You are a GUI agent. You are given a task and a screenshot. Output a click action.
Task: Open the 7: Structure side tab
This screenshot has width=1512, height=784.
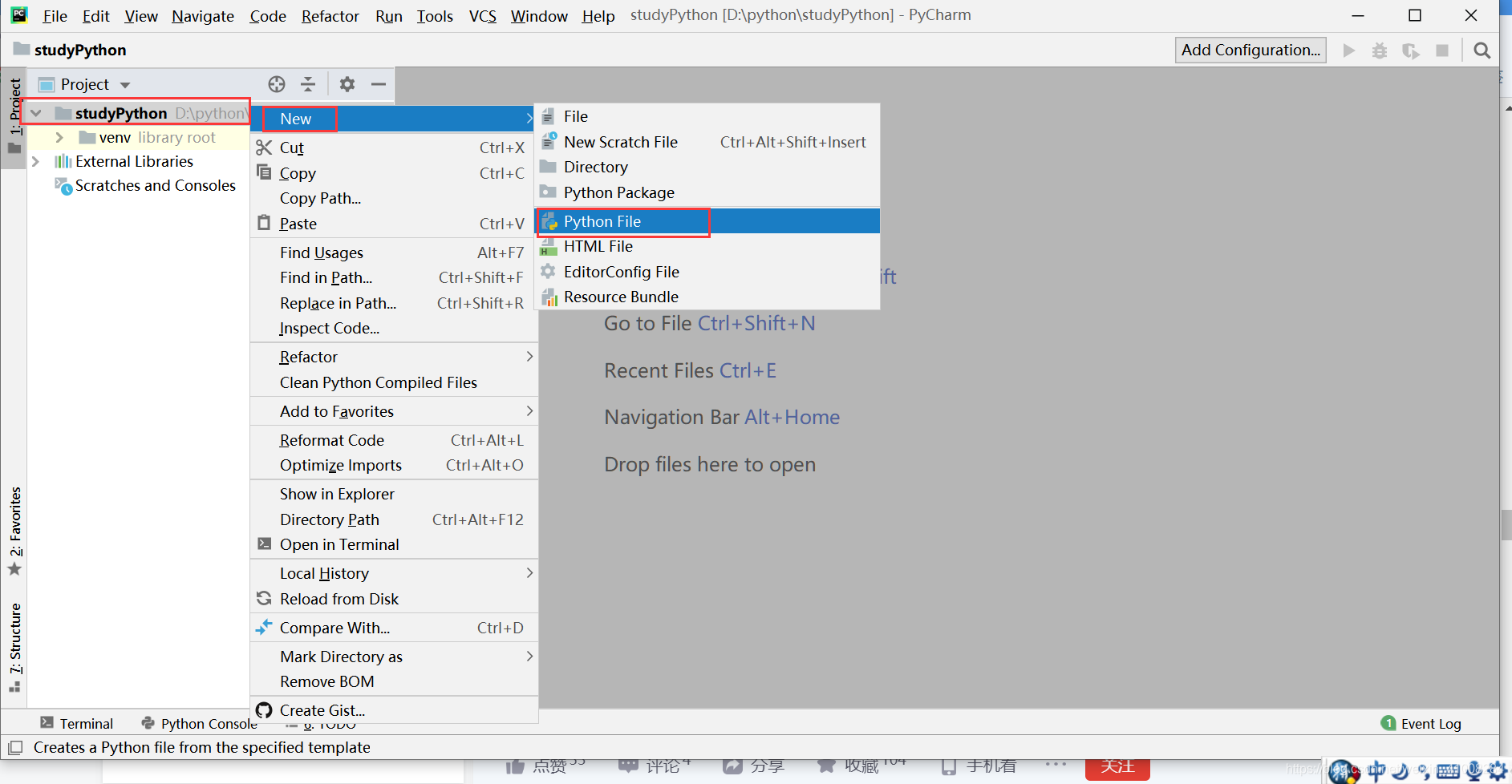click(x=14, y=647)
